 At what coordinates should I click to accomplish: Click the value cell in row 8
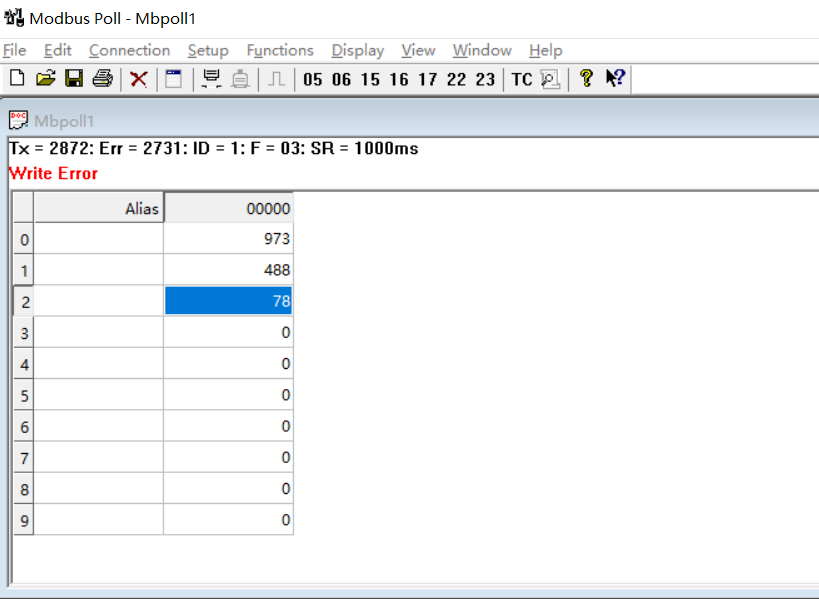(229, 489)
